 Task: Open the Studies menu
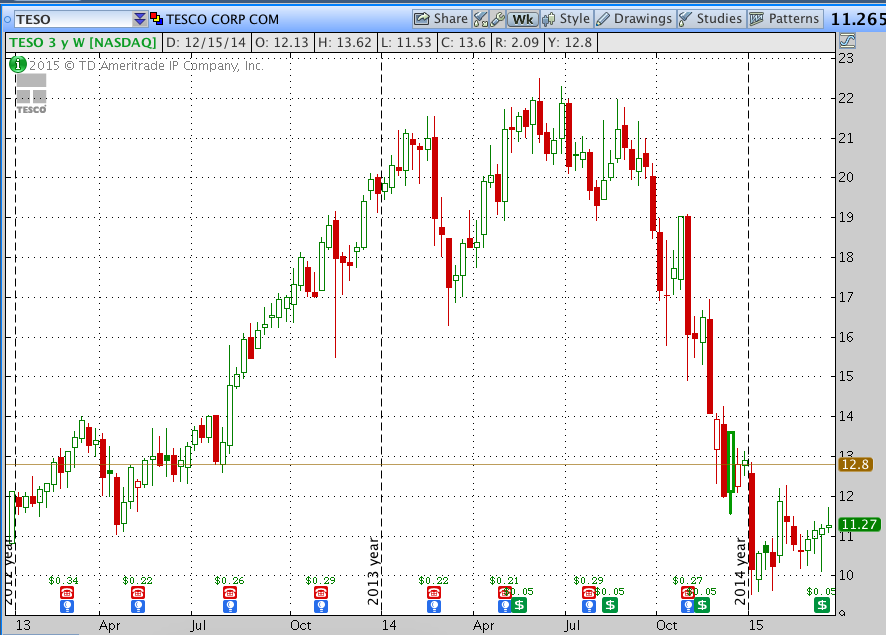pyautogui.click(x=711, y=19)
